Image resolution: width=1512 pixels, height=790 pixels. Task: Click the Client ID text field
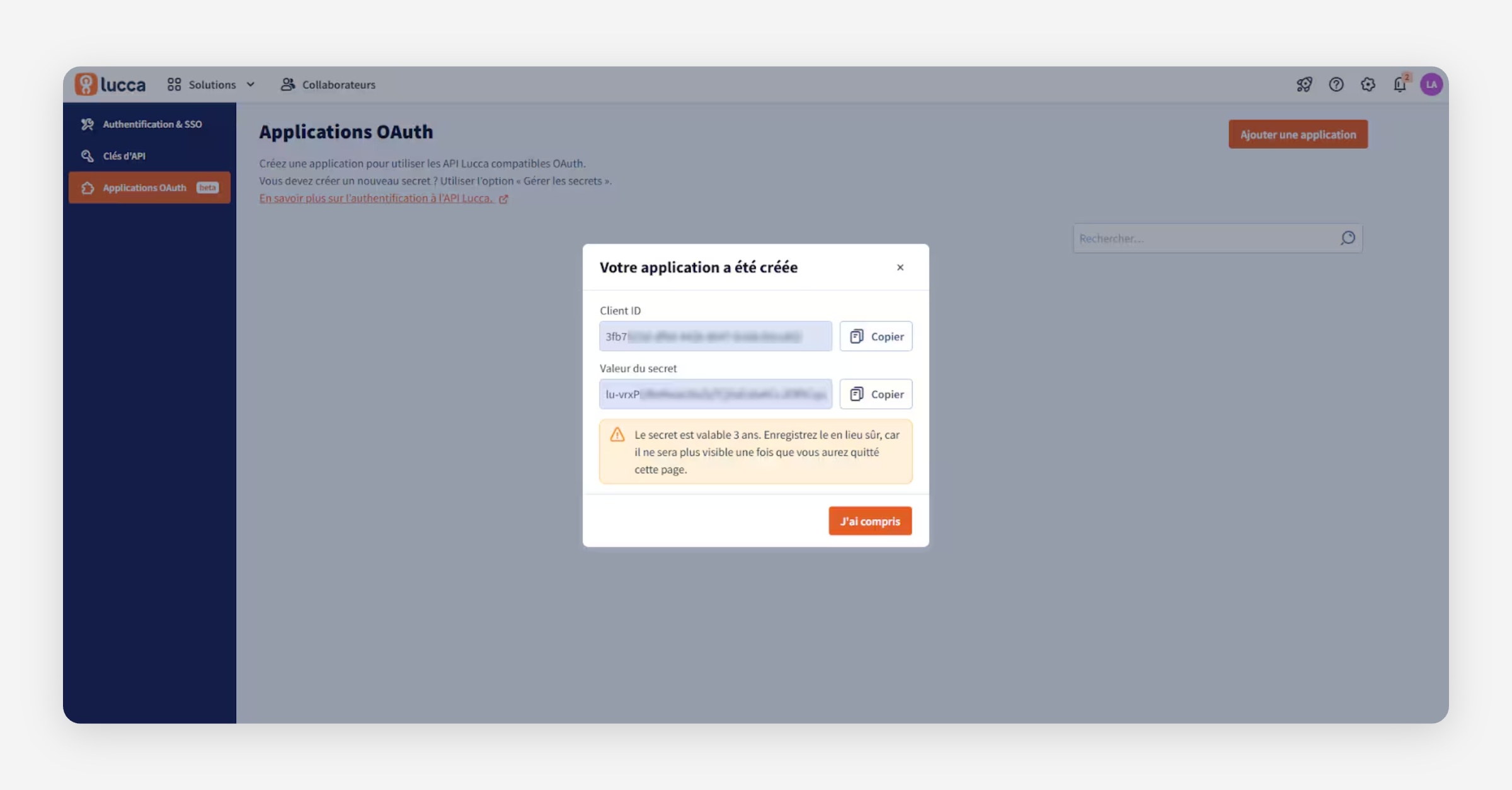(x=715, y=336)
